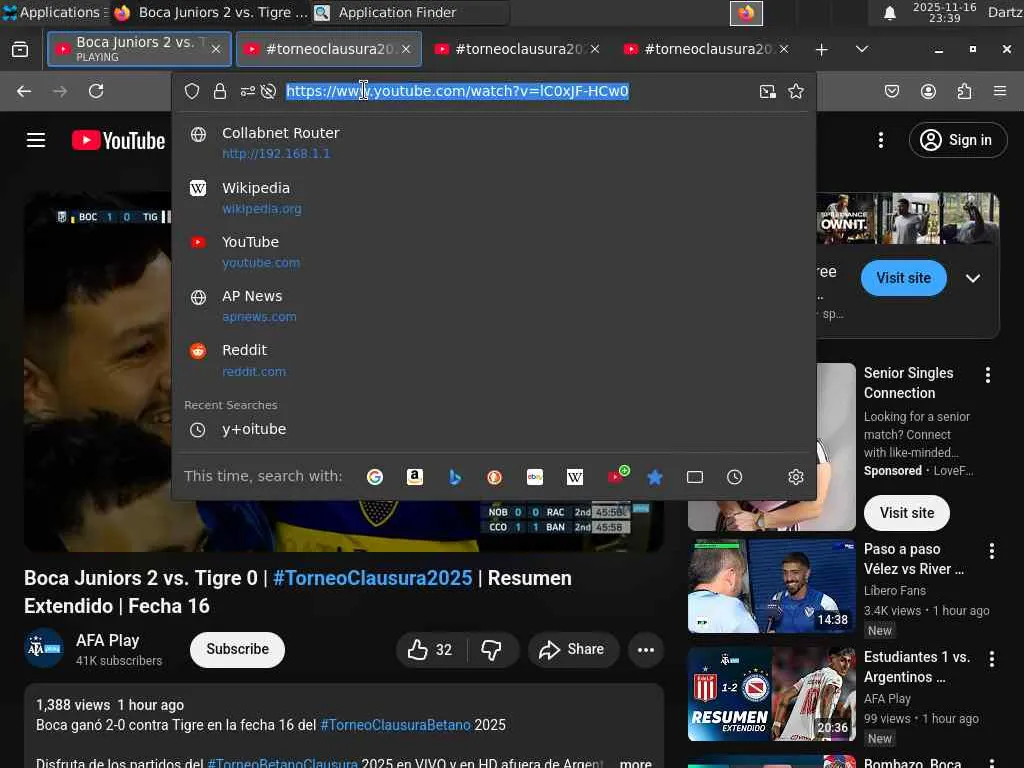Open the Firefox account icon
Screen dimensions: 1024x768
pyautogui.click(x=929, y=91)
